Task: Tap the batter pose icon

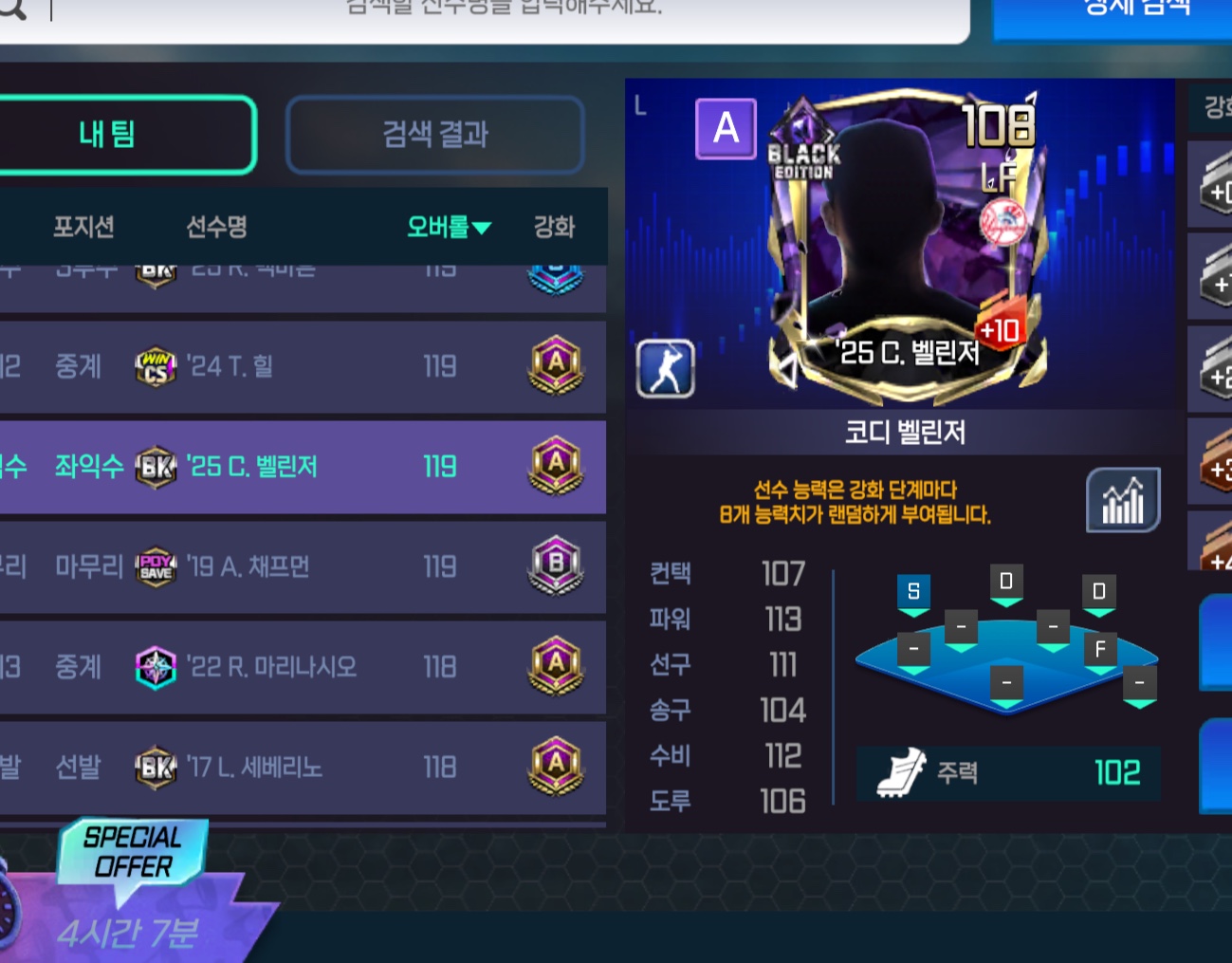Action: click(x=666, y=368)
